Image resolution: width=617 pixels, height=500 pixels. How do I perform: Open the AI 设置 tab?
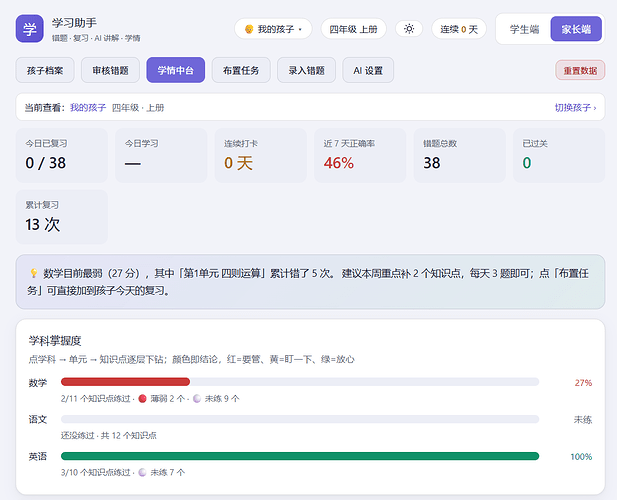(368, 70)
